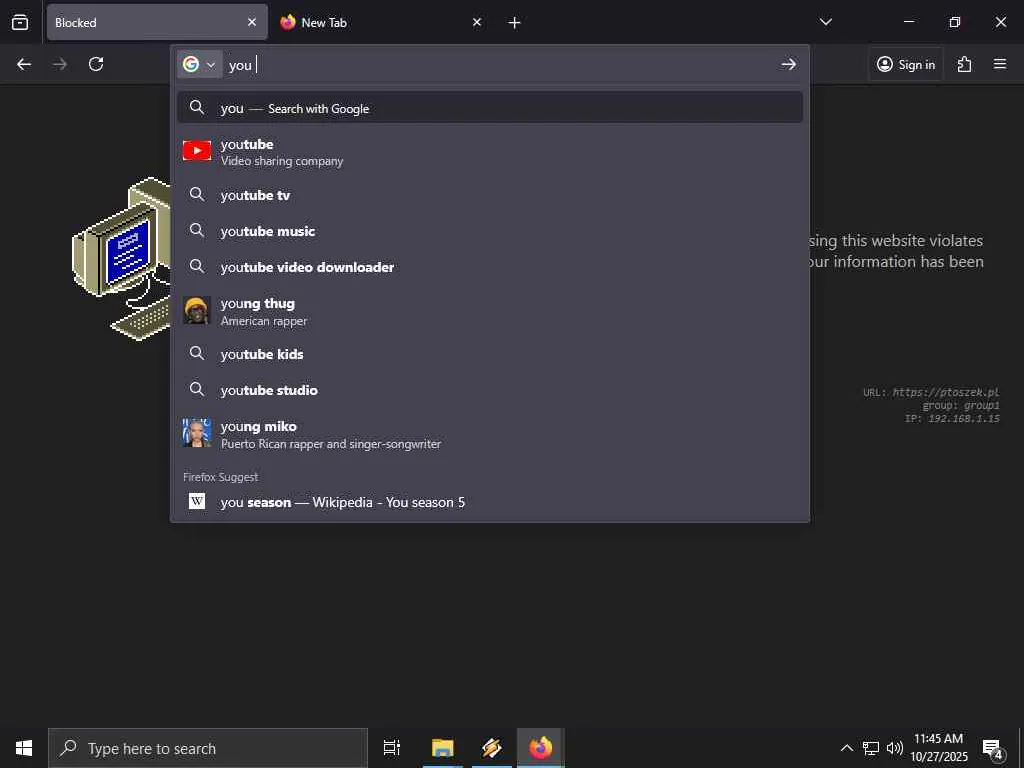Go back one page
This screenshot has width=1024, height=768.
[24, 64]
